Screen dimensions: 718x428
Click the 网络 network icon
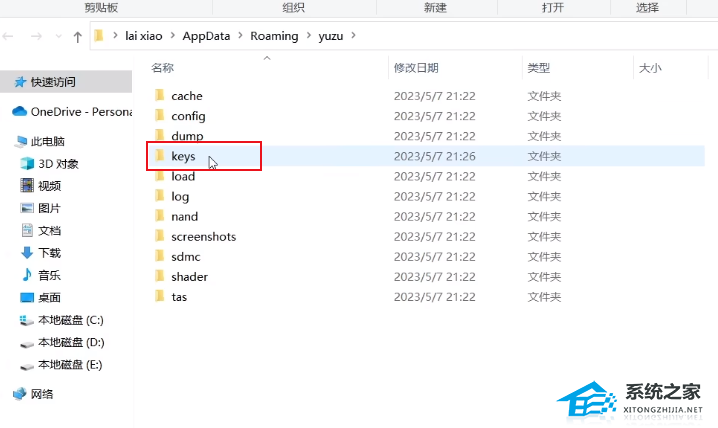pos(20,394)
